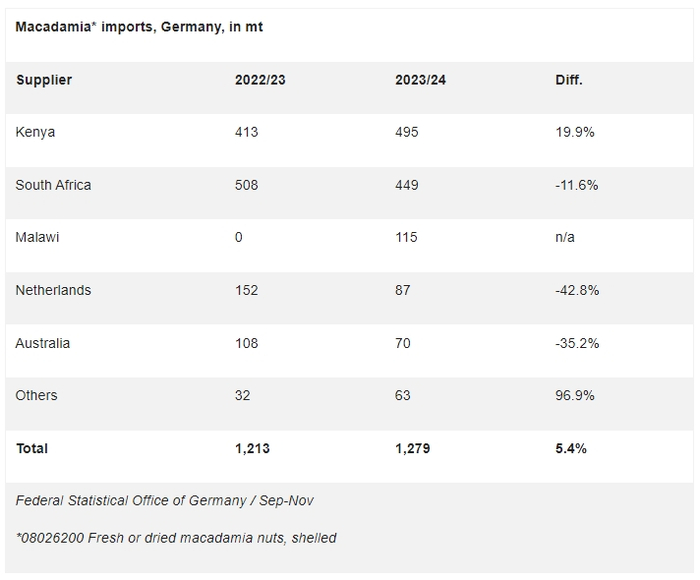Click the Supplier column header
The height and width of the screenshot is (580, 700).
[44, 80]
